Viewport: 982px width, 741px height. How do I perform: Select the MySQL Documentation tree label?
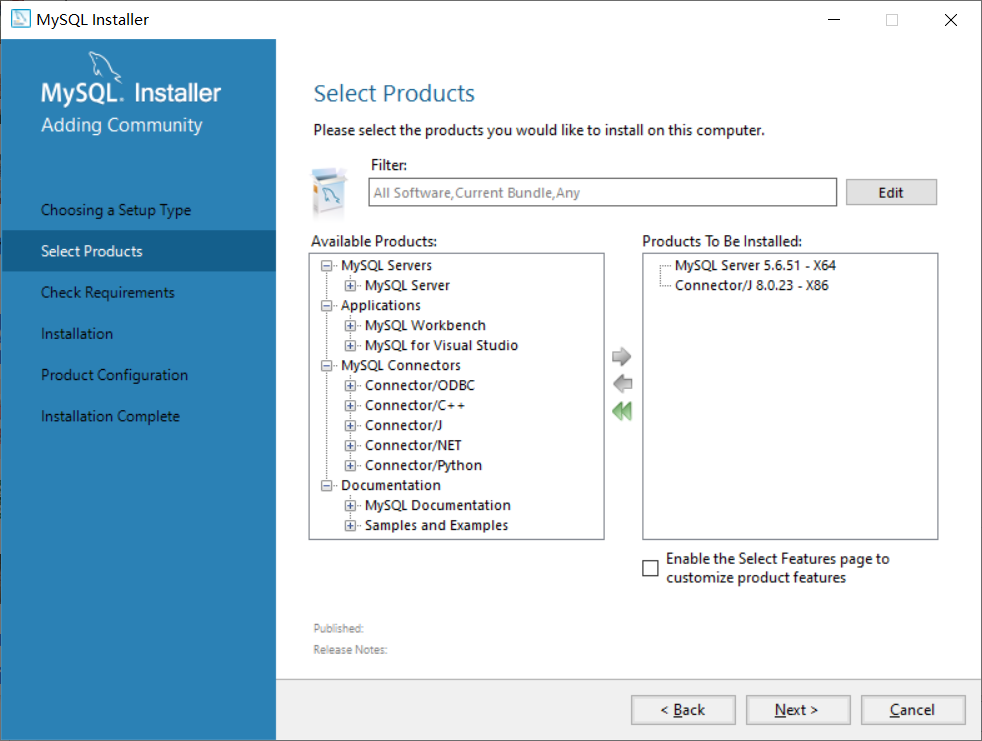438,505
